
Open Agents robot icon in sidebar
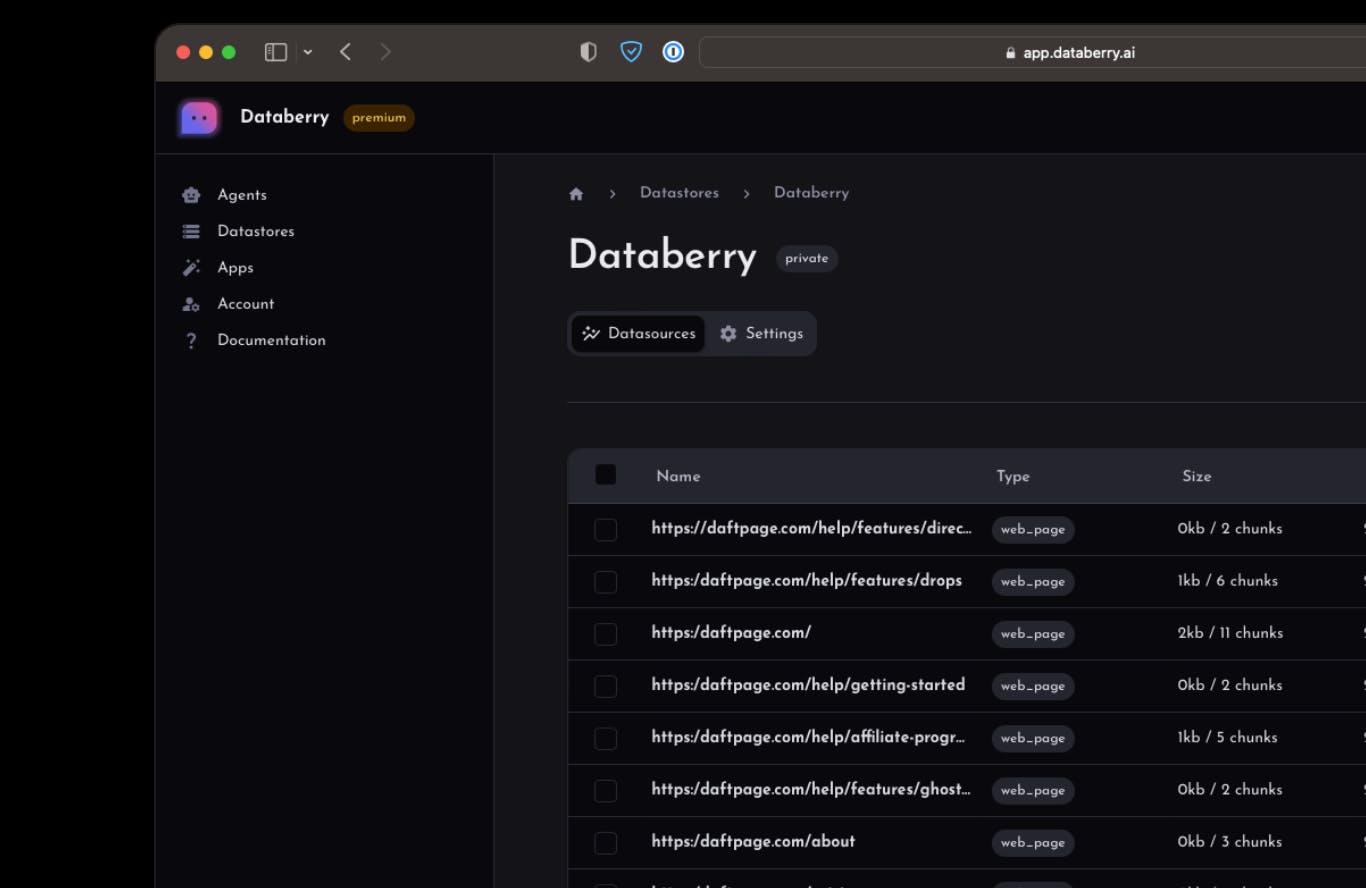[x=191, y=195]
